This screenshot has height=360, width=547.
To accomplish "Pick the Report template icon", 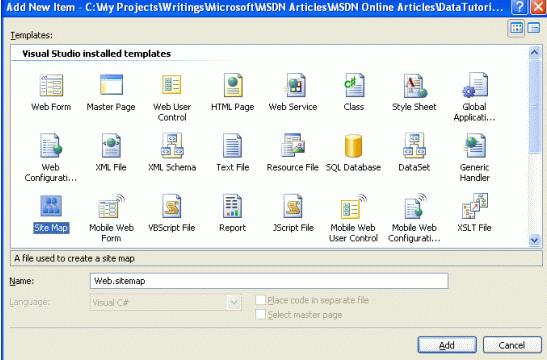I will click(x=232, y=206).
